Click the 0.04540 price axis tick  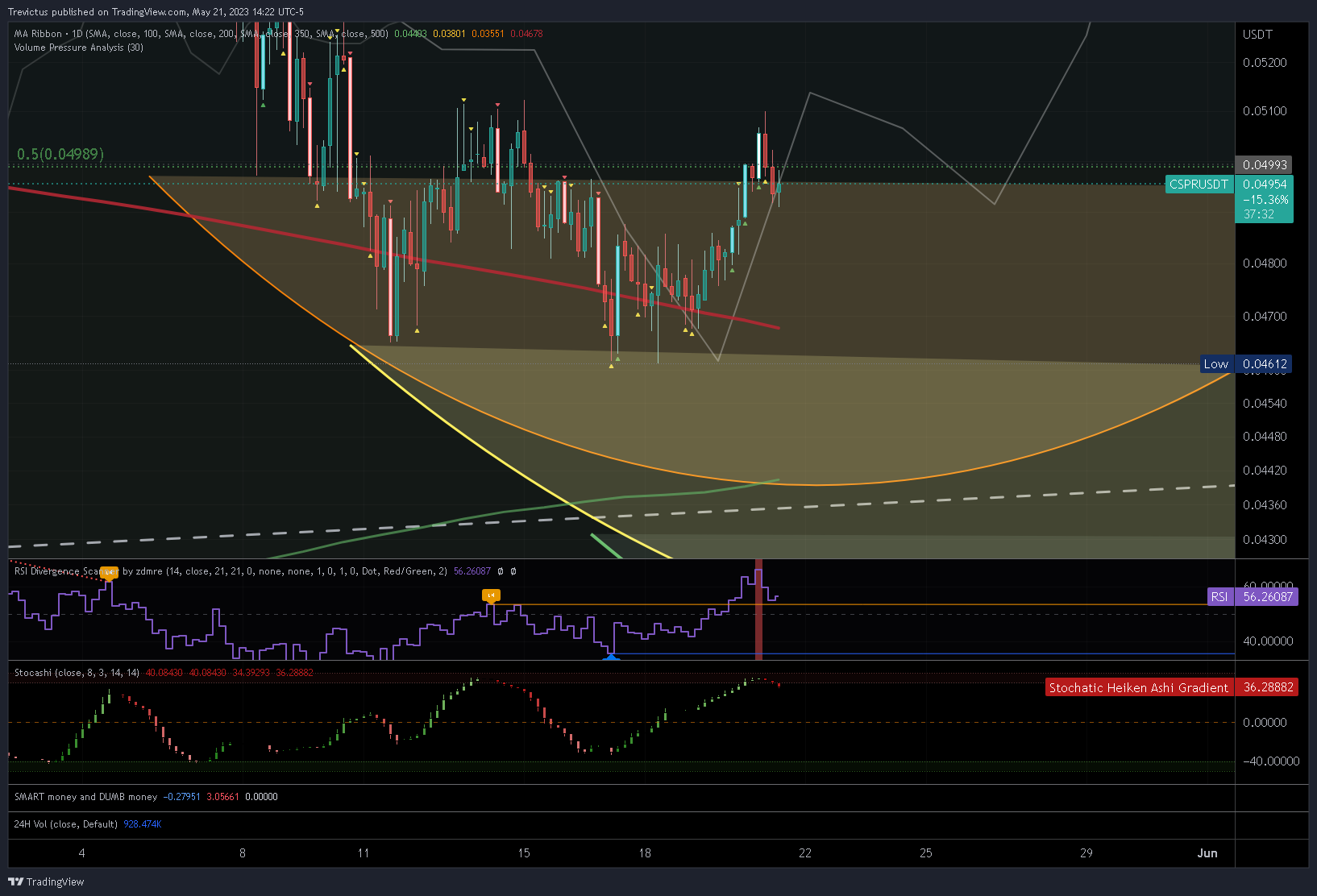[x=1265, y=404]
